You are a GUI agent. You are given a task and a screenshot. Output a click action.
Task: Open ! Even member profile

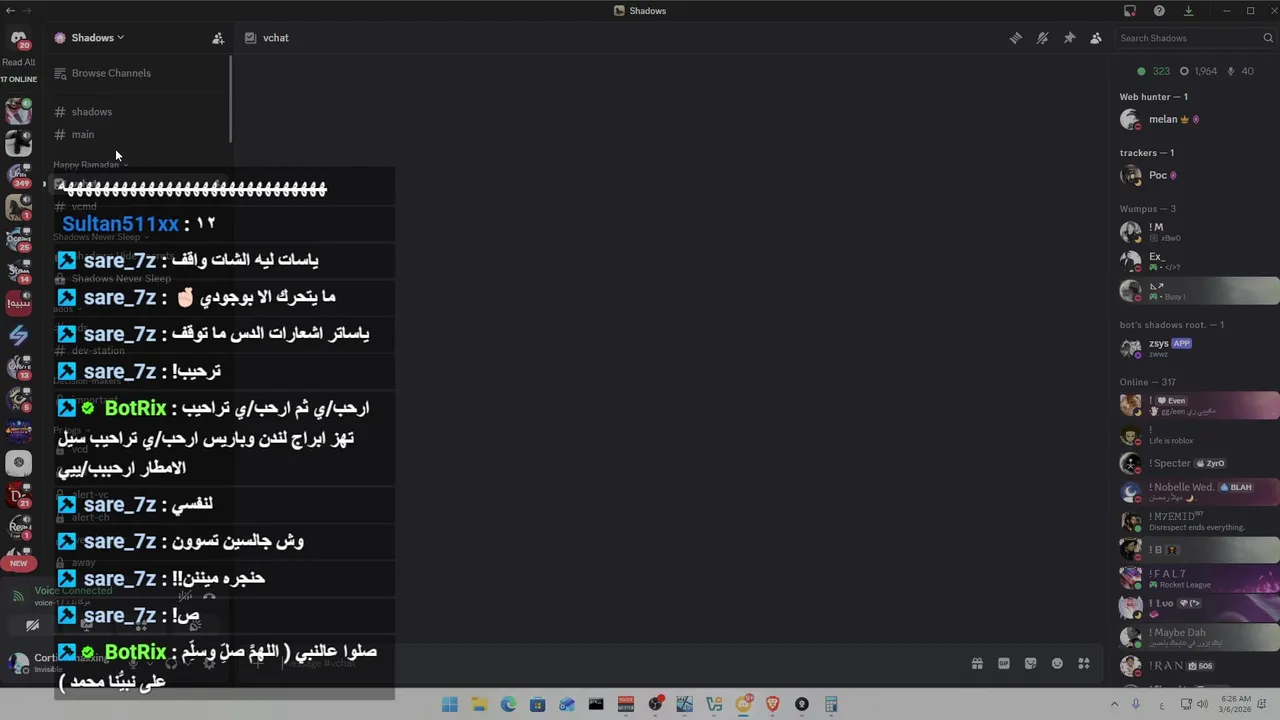tap(1195, 404)
